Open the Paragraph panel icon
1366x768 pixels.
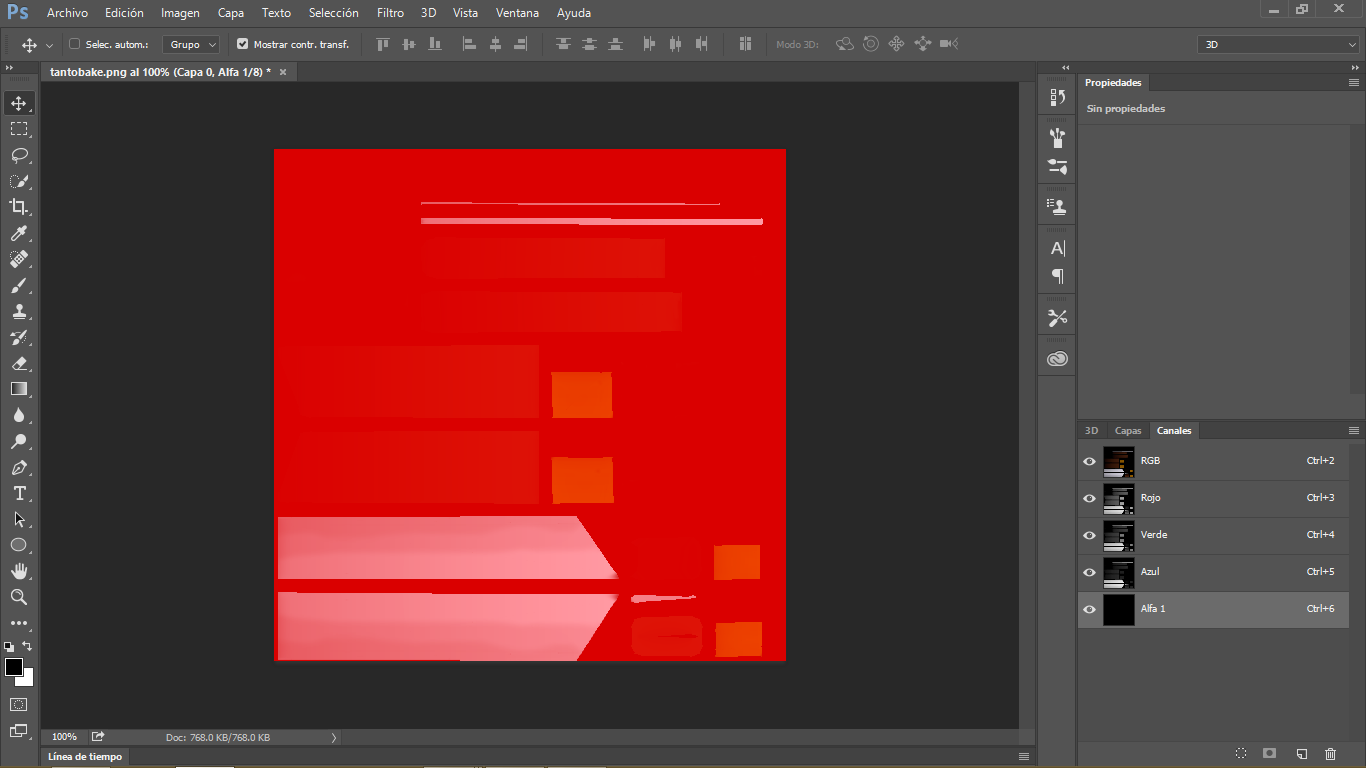[x=1058, y=276]
